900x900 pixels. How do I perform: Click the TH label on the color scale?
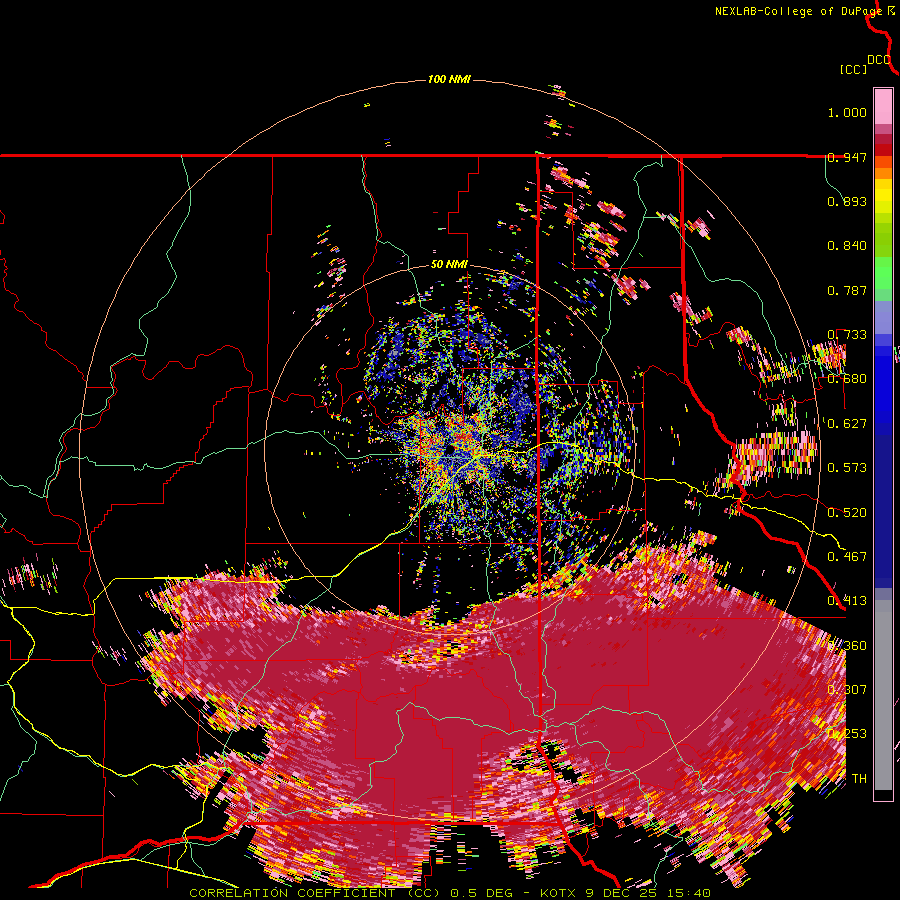[x=859, y=779]
